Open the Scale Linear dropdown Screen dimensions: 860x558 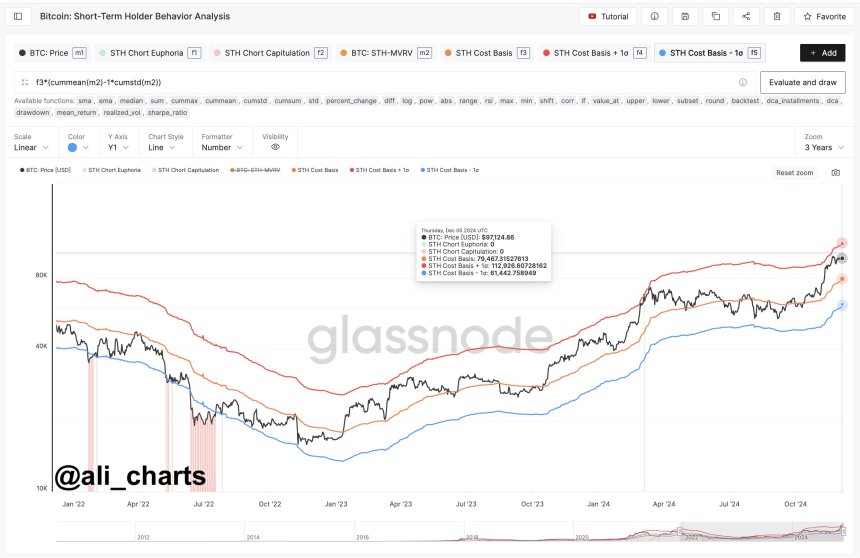(x=30, y=147)
